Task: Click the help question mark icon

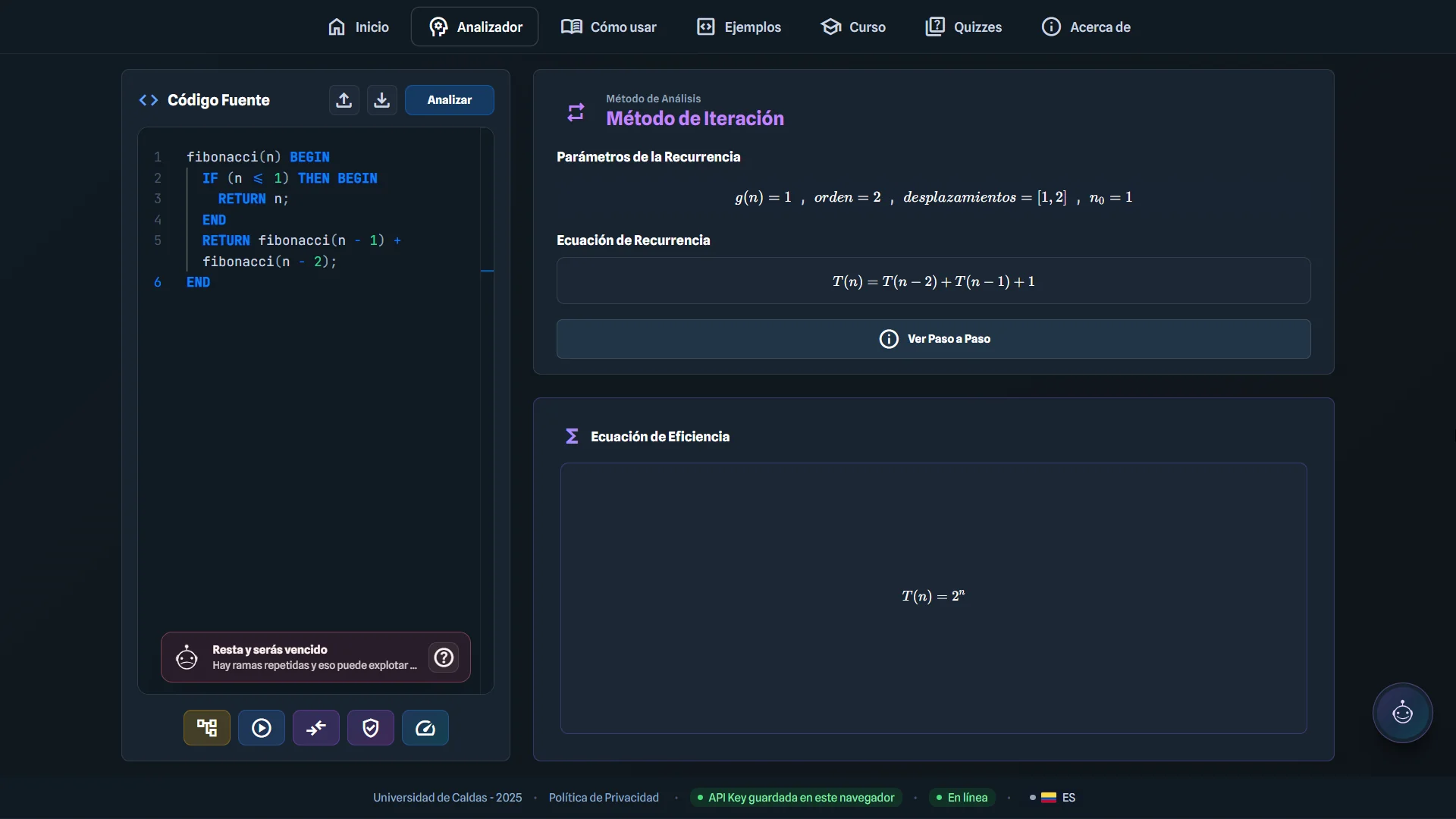Action: coord(444,657)
